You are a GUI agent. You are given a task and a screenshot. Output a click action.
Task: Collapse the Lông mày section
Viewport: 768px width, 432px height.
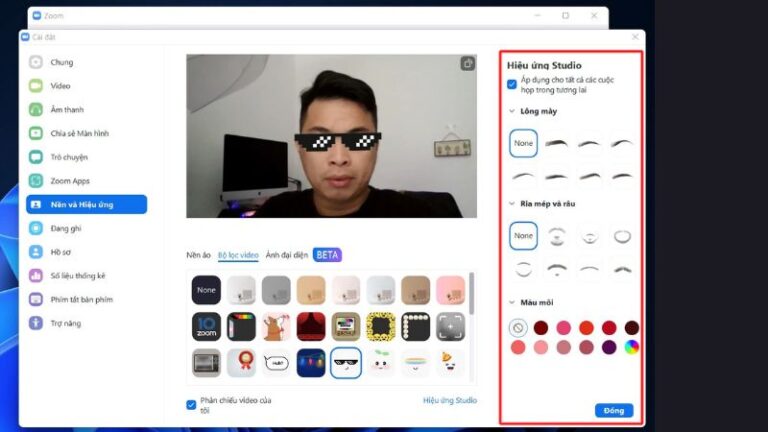512,111
